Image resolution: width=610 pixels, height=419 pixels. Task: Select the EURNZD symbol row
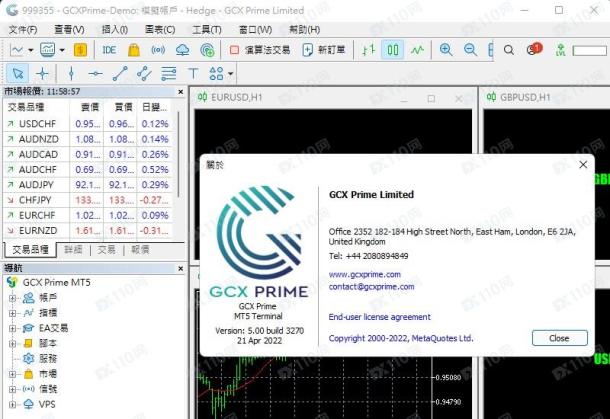(88, 230)
